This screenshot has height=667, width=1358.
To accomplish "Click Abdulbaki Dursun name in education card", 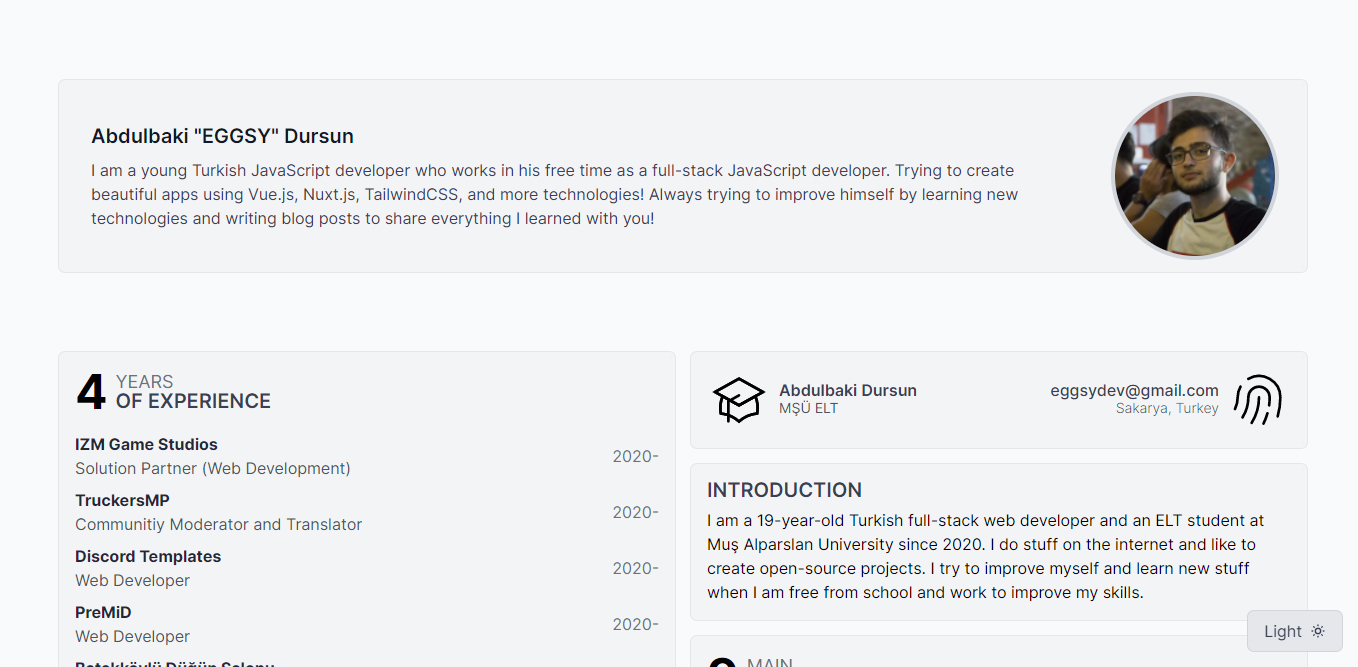I will point(847,390).
